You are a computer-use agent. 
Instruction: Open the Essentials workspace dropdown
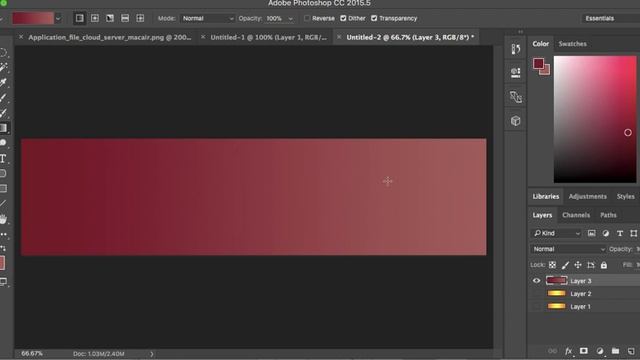pos(610,18)
